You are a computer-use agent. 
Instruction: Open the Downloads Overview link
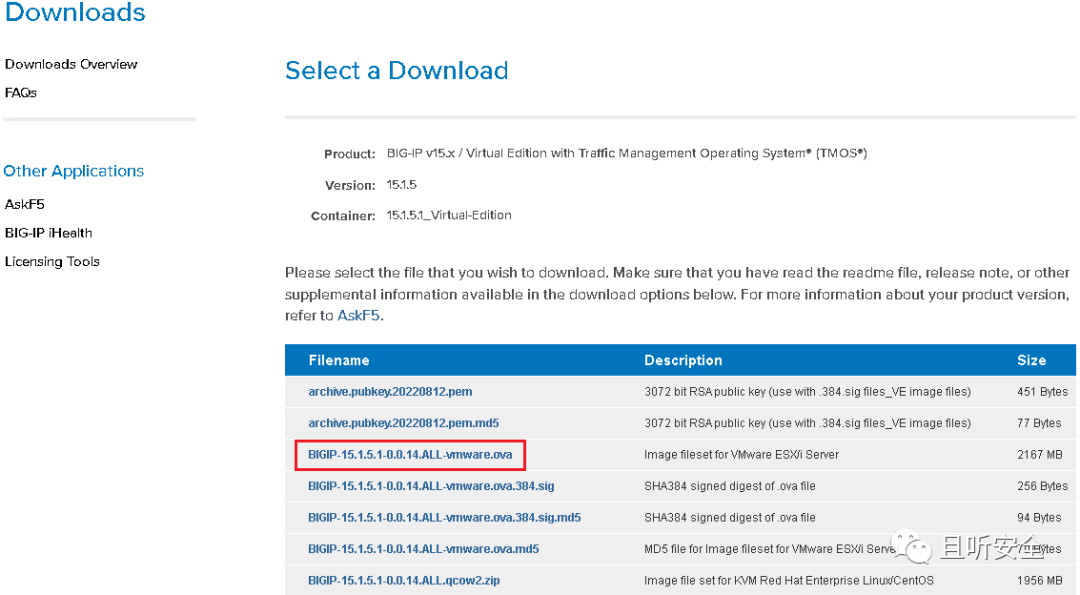click(x=71, y=64)
